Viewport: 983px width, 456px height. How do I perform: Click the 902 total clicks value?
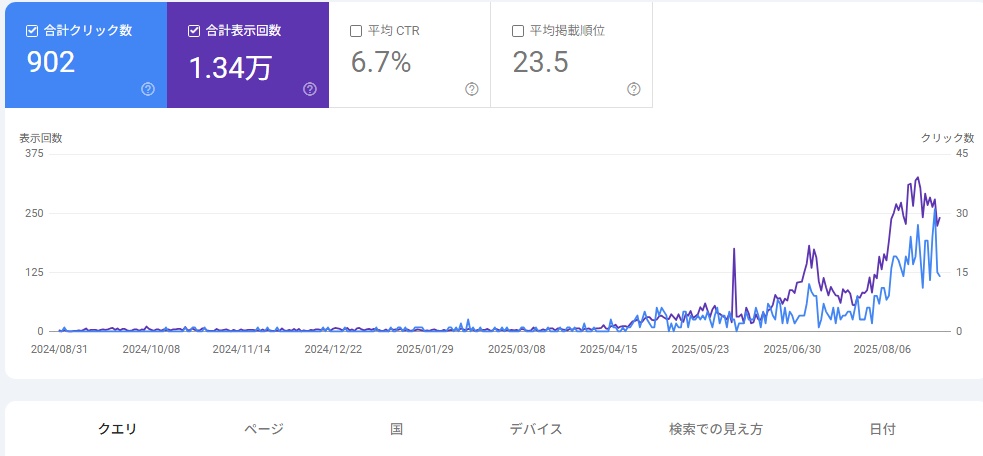(51, 62)
